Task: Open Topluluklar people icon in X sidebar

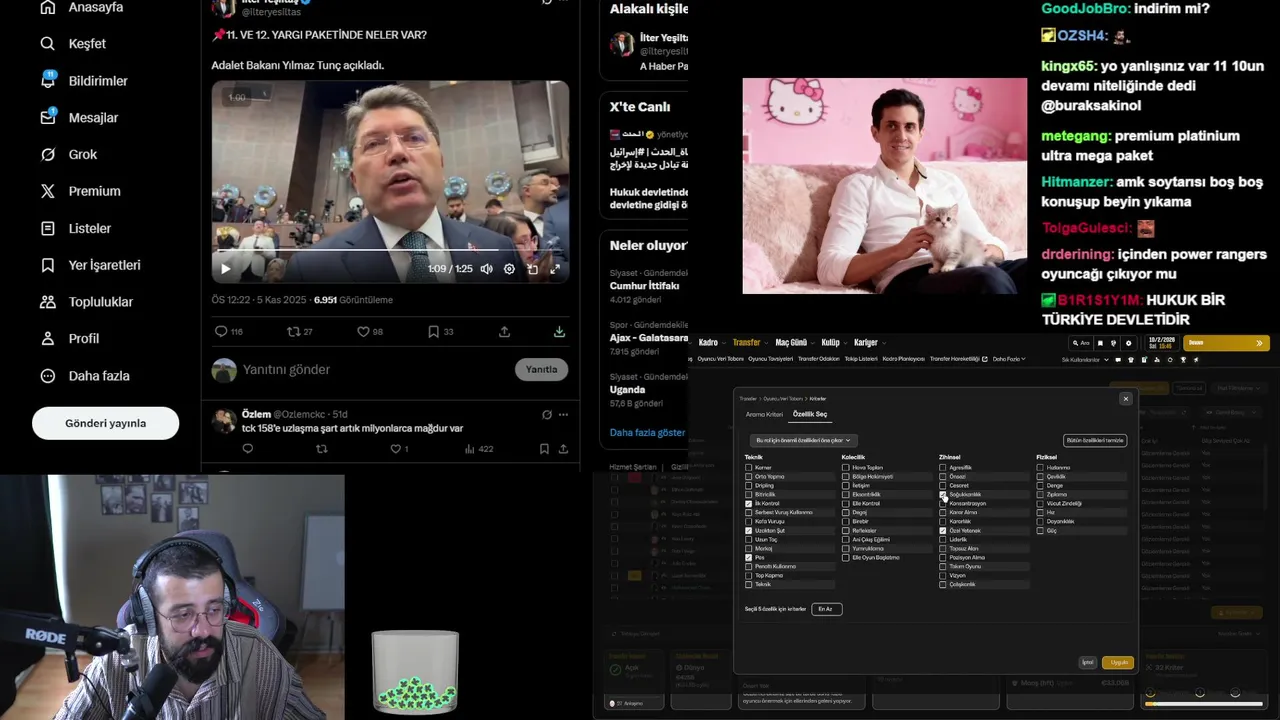Action: [x=47, y=302]
